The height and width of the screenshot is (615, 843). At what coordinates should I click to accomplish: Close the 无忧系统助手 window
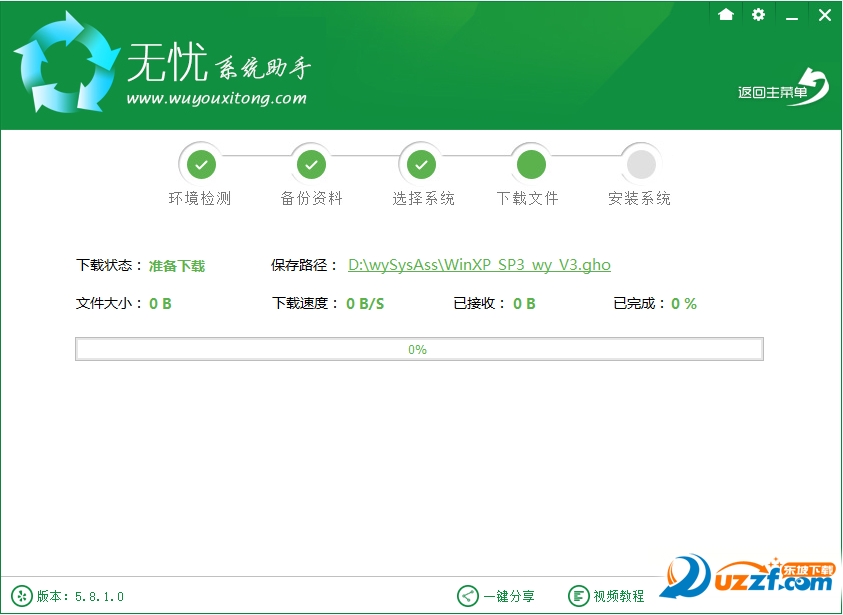[825, 15]
